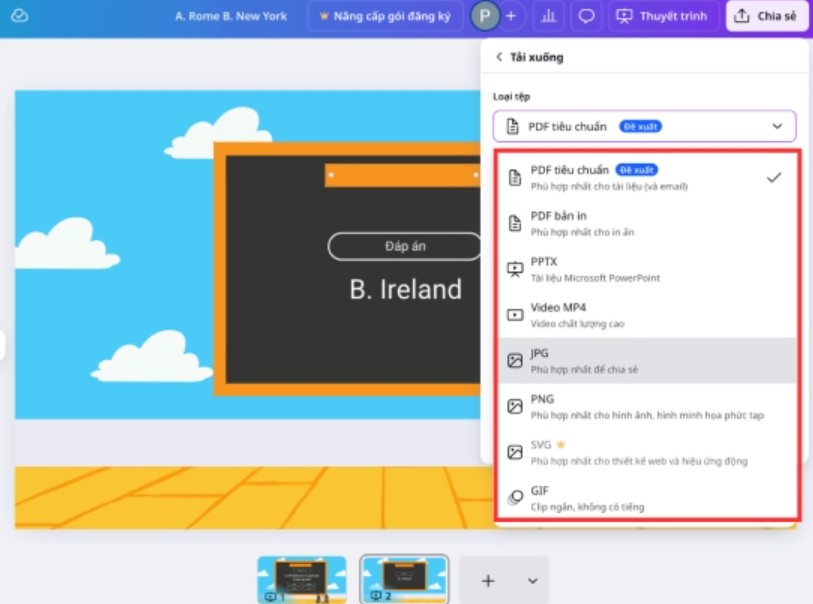Select the GIF file type option
Image resolution: width=813 pixels, height=604 pixels.
pos(645,498)
